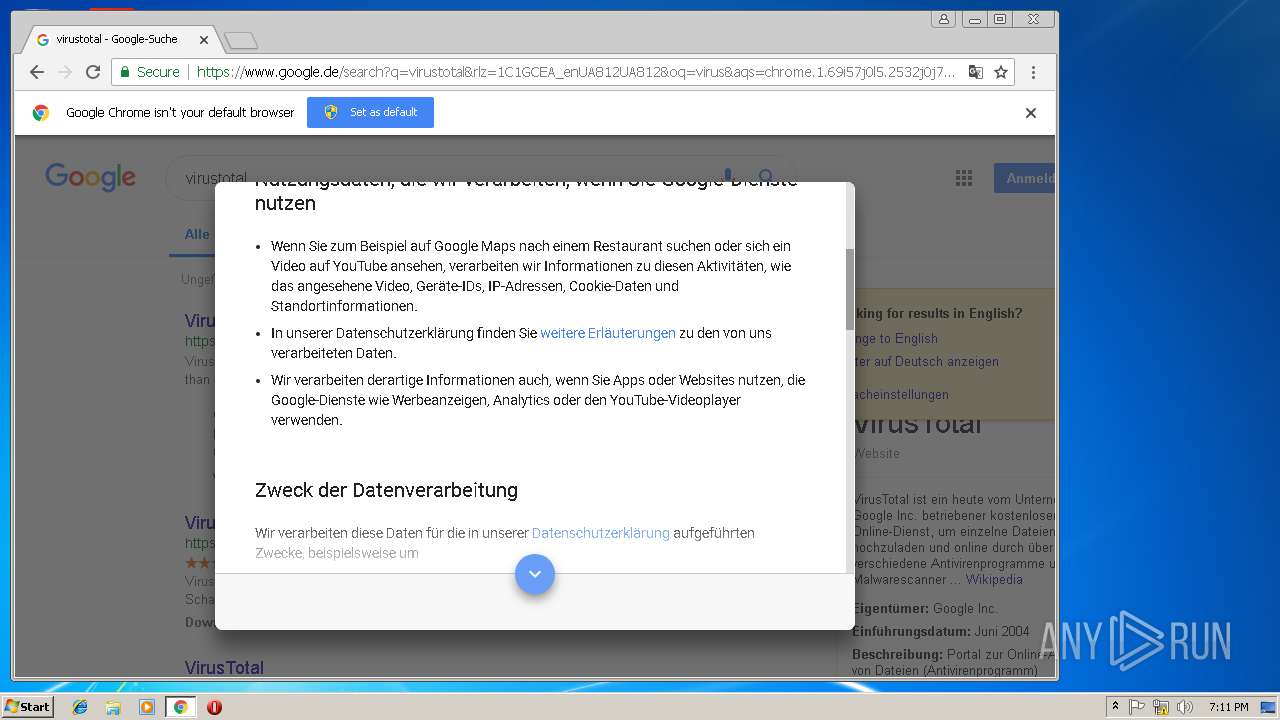
Task: Click the Set as default button
Action: 370,112
